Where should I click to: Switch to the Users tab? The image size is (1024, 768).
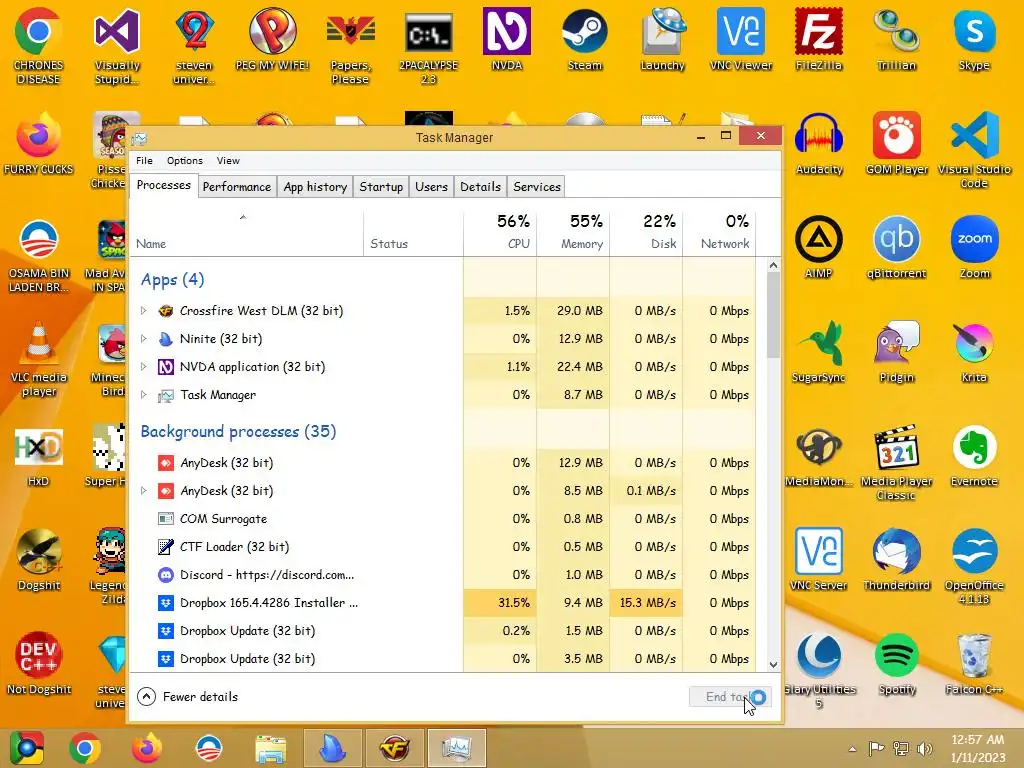[431, 187]
